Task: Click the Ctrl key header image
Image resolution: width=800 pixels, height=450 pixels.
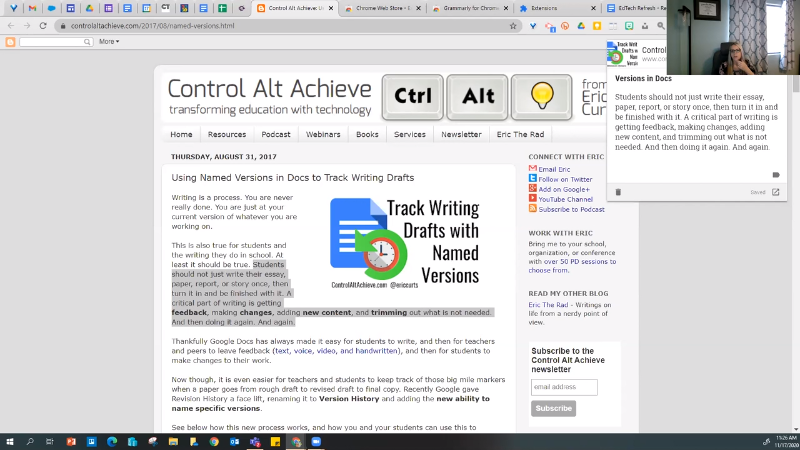Action: (x=413, y=97)
